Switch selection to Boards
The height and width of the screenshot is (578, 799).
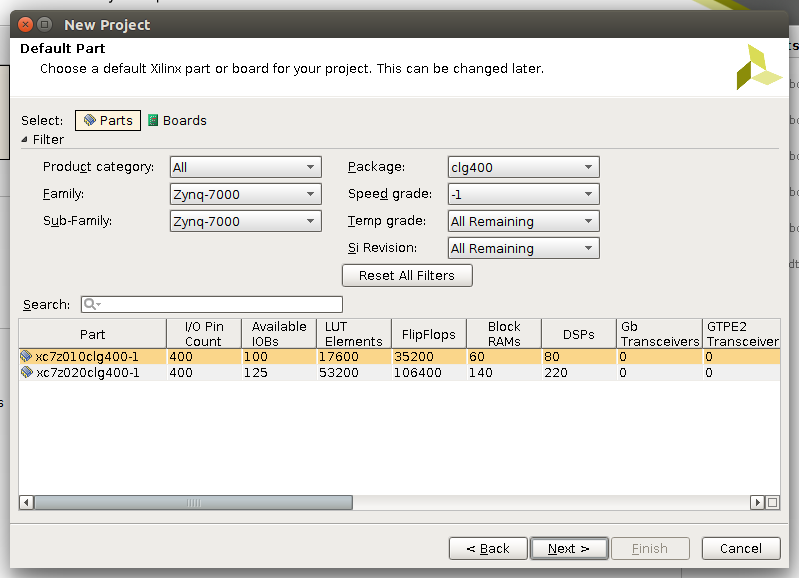click(177, 120)
